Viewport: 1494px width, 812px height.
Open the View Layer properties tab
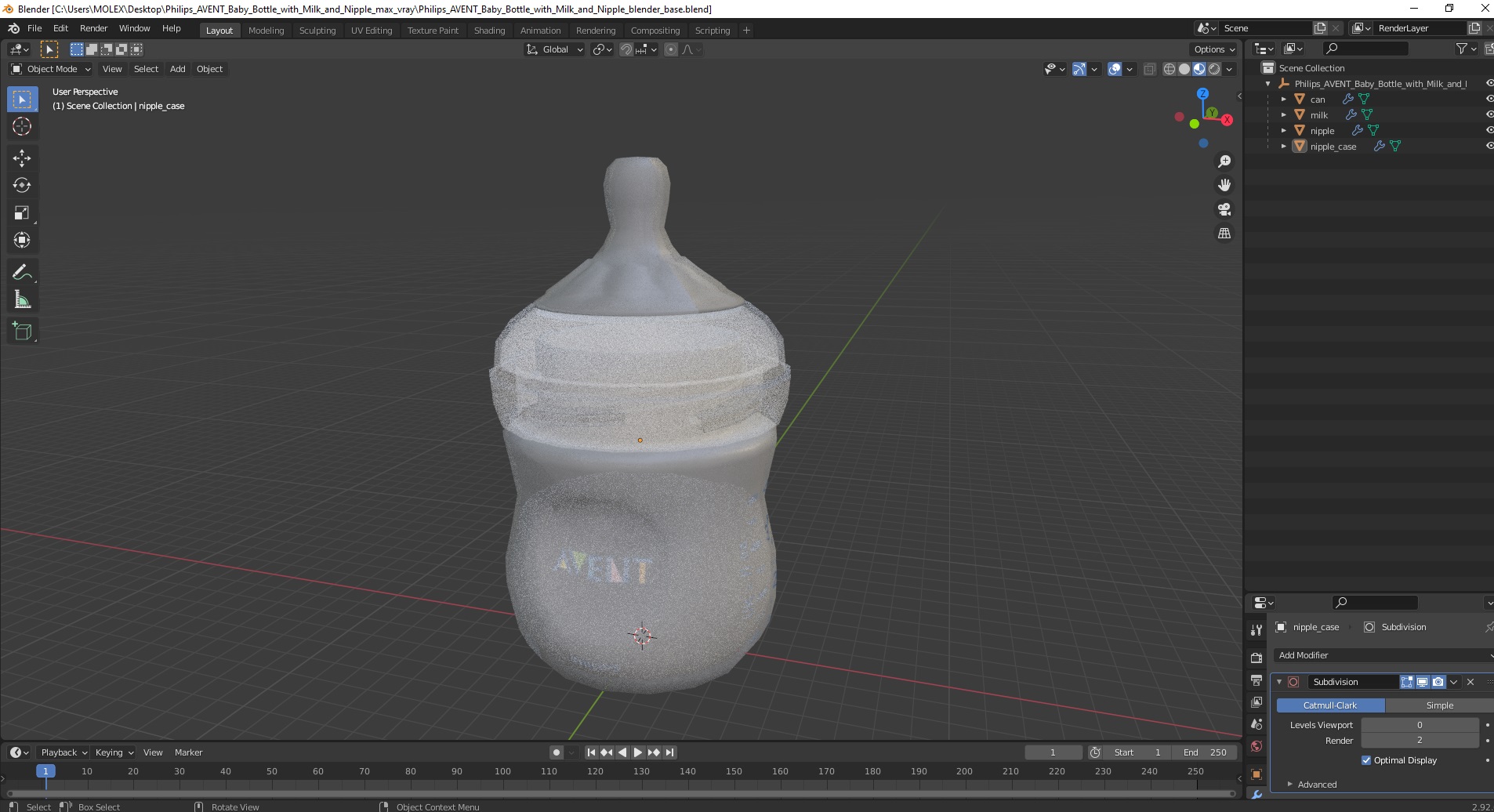(x=1256, y=701)
